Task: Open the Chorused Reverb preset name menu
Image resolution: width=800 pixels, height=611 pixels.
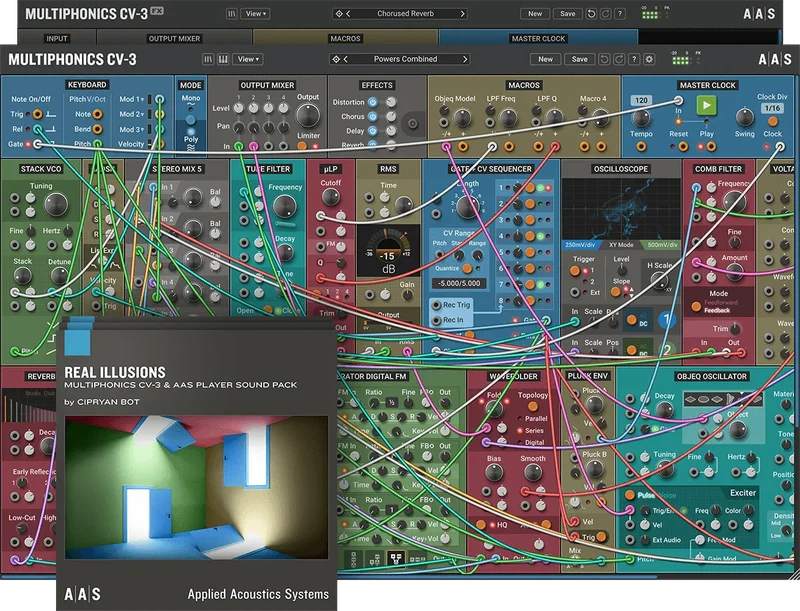Action: [405, 14]
